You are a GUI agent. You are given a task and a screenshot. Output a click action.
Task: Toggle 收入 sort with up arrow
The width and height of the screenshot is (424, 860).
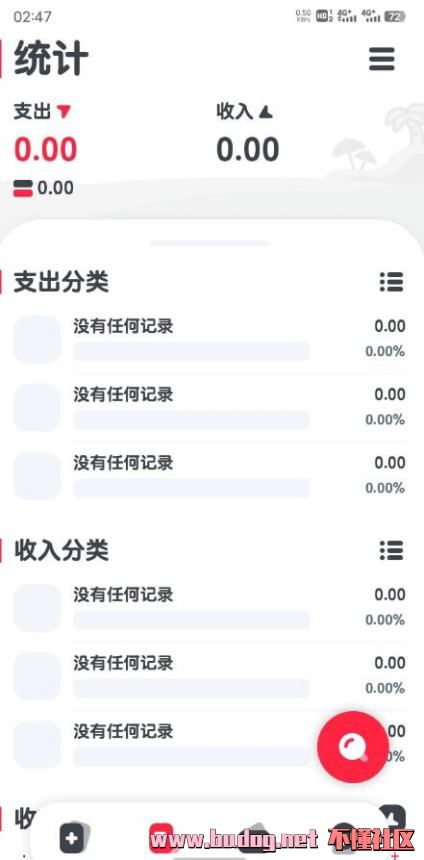tap(245, 112)
